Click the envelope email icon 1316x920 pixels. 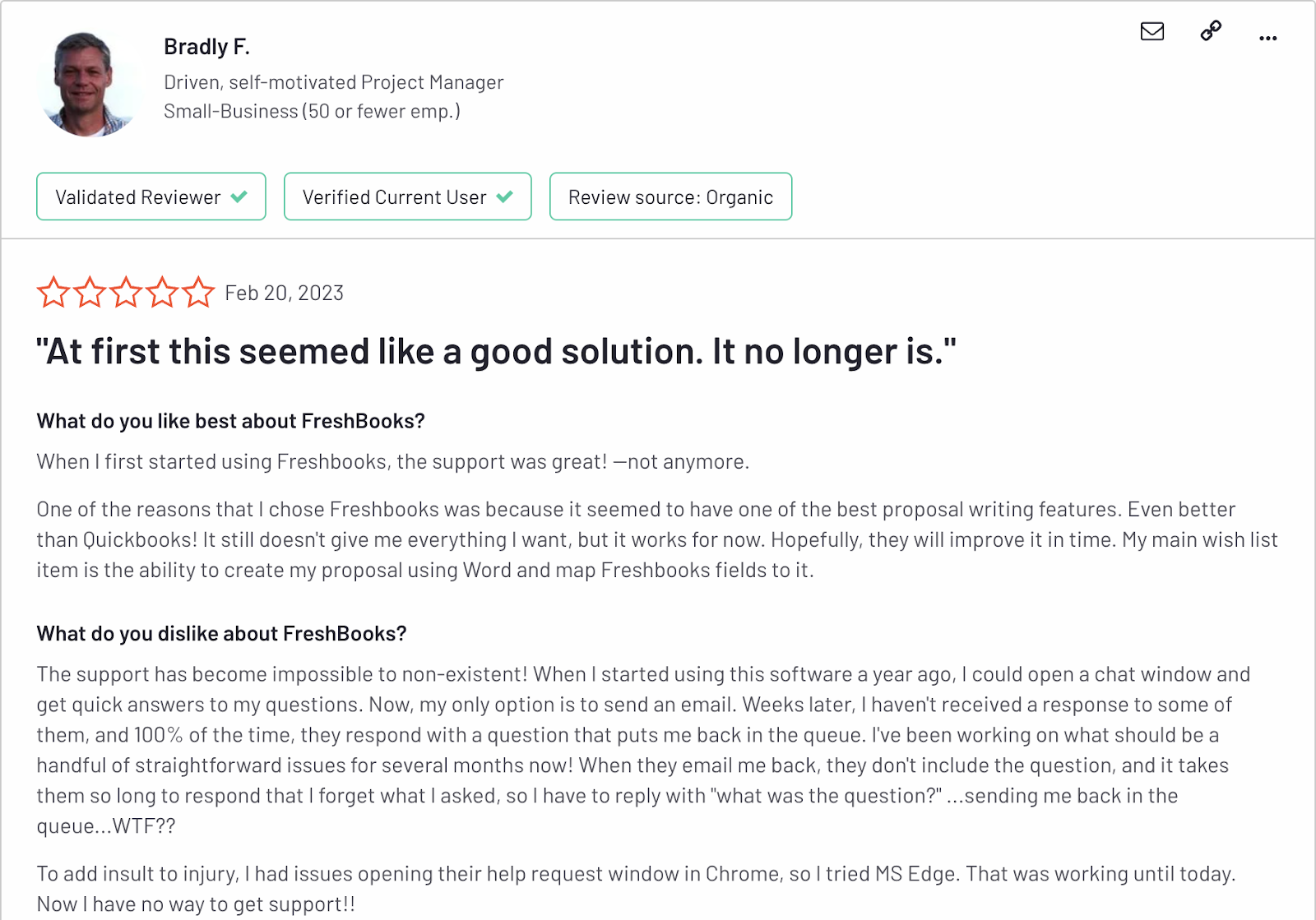[x=1152, y=31]
